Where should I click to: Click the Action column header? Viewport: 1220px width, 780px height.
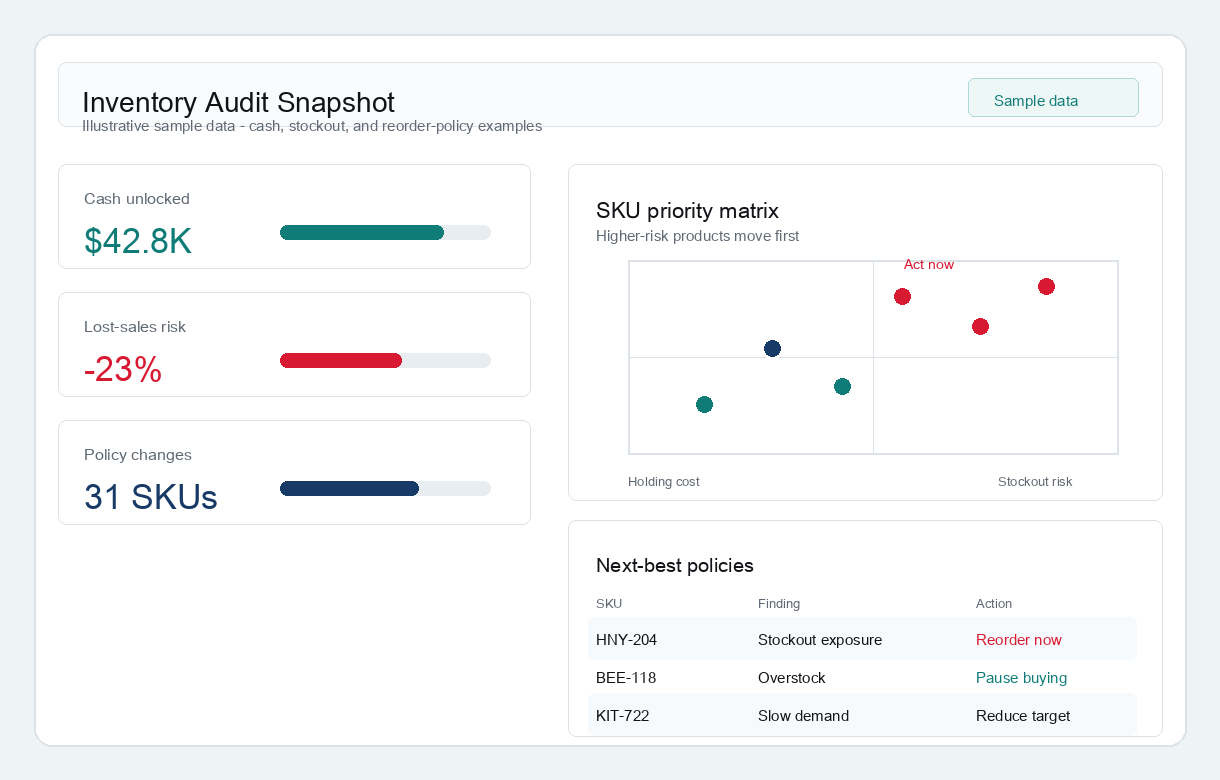pos(994,604)
